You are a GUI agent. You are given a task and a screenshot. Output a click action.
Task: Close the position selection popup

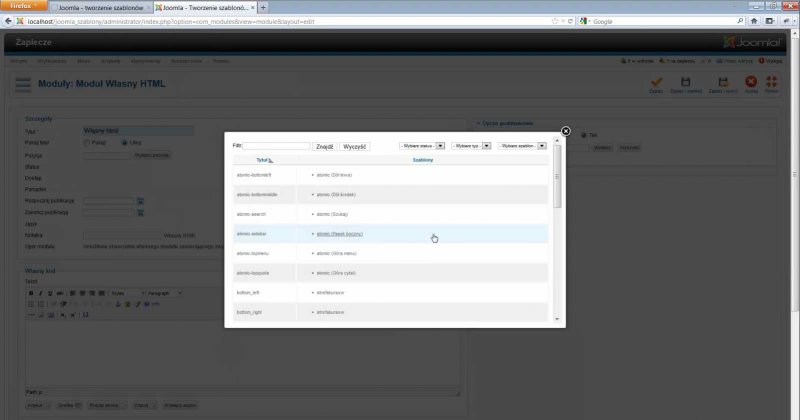(565, 131)
